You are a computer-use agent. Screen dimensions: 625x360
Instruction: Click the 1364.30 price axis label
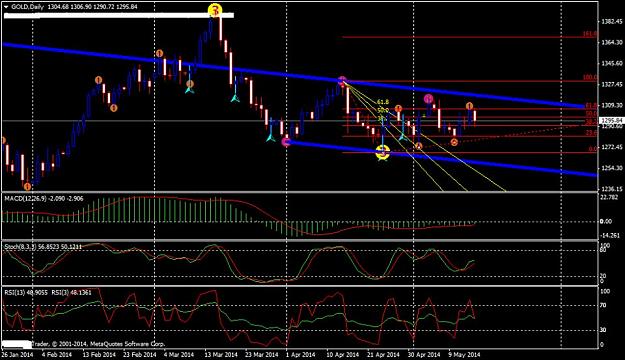(x=611, y=42)
